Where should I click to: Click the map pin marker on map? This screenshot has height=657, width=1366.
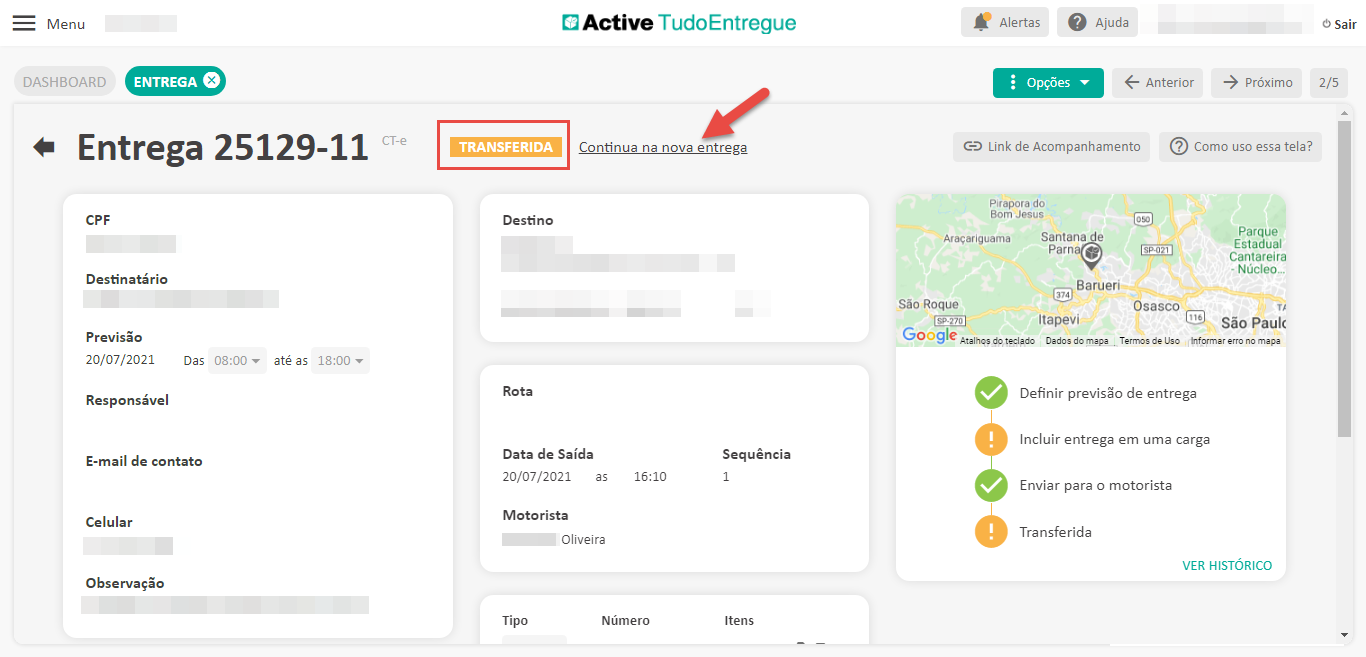[x=1092, y=253]
